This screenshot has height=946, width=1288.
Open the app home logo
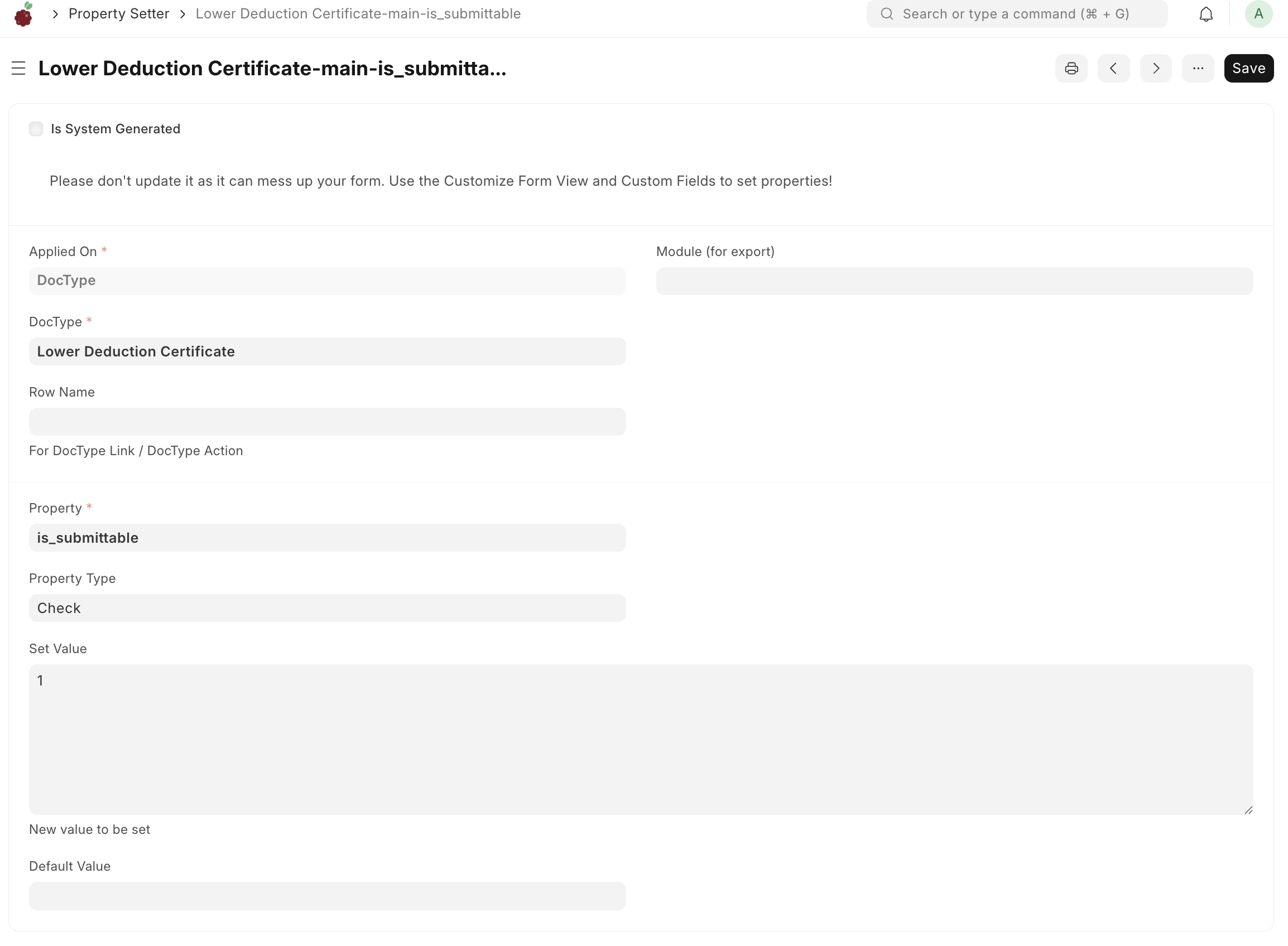click(23, 15)
